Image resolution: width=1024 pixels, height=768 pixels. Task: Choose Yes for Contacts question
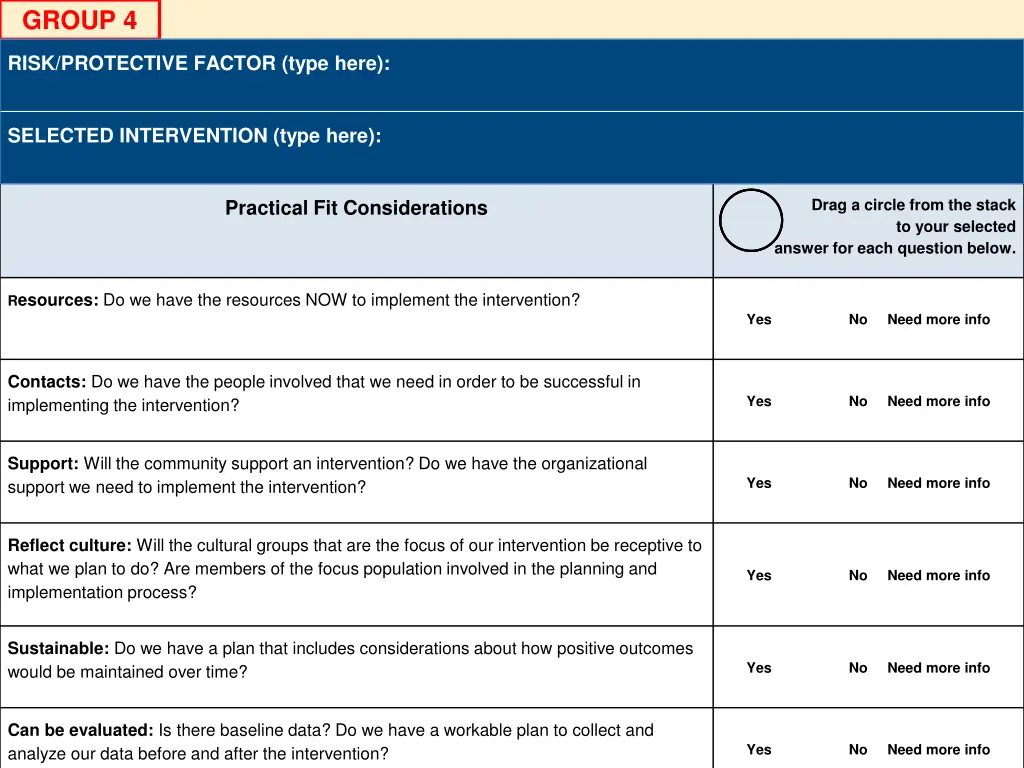759,401
